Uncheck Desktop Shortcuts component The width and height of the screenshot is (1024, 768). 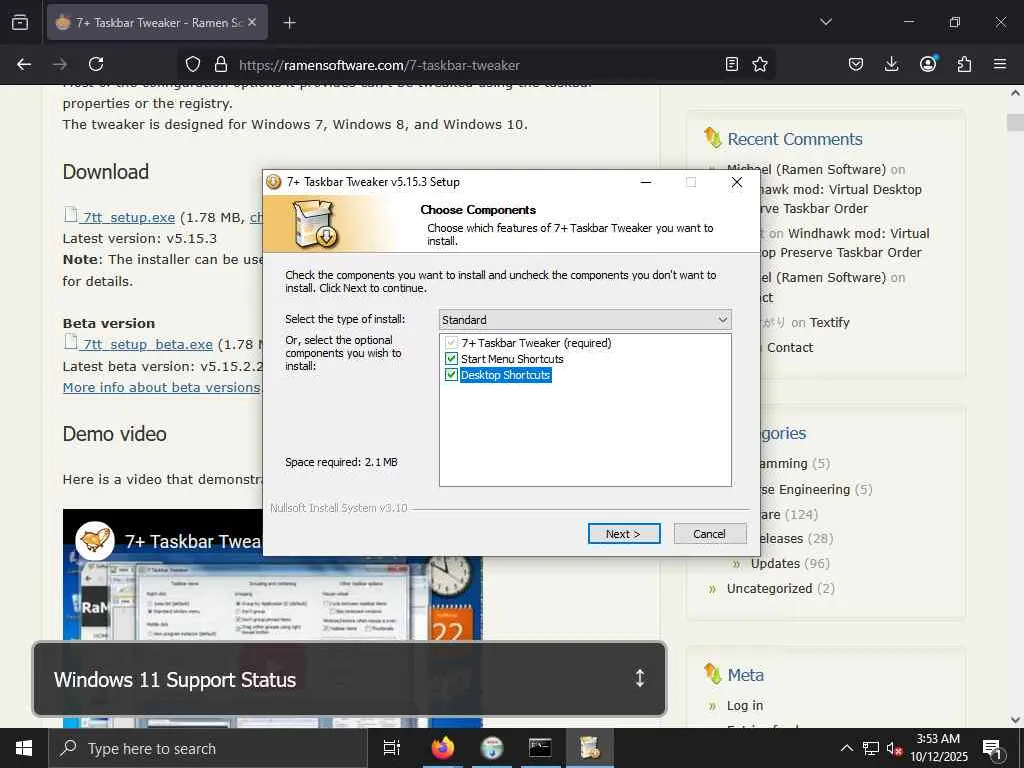451,375
